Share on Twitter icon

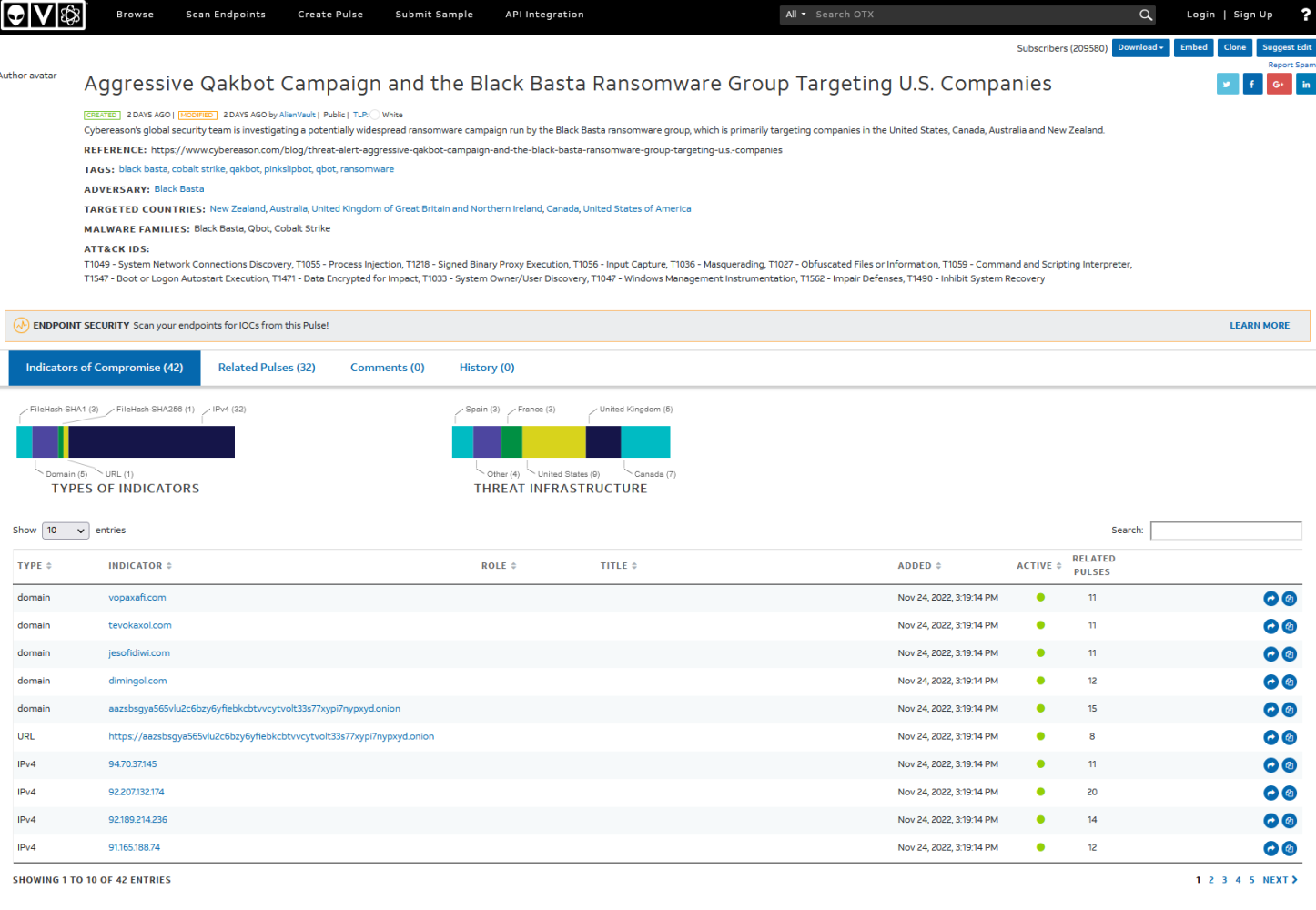point(1227,84)
